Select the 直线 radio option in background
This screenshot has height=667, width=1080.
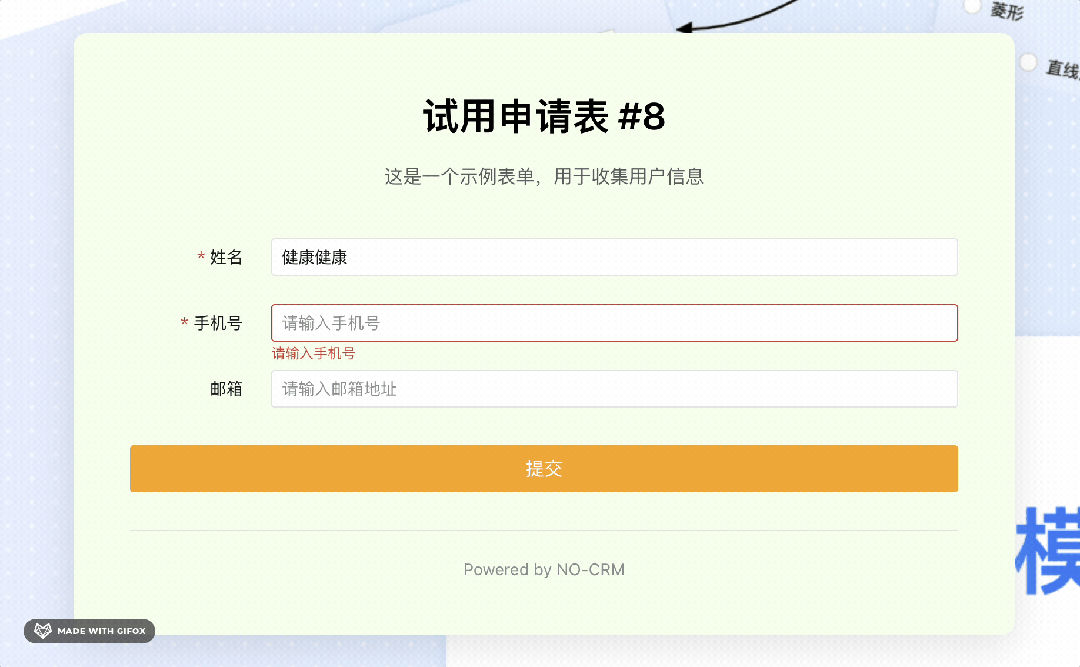(1028, 63)
